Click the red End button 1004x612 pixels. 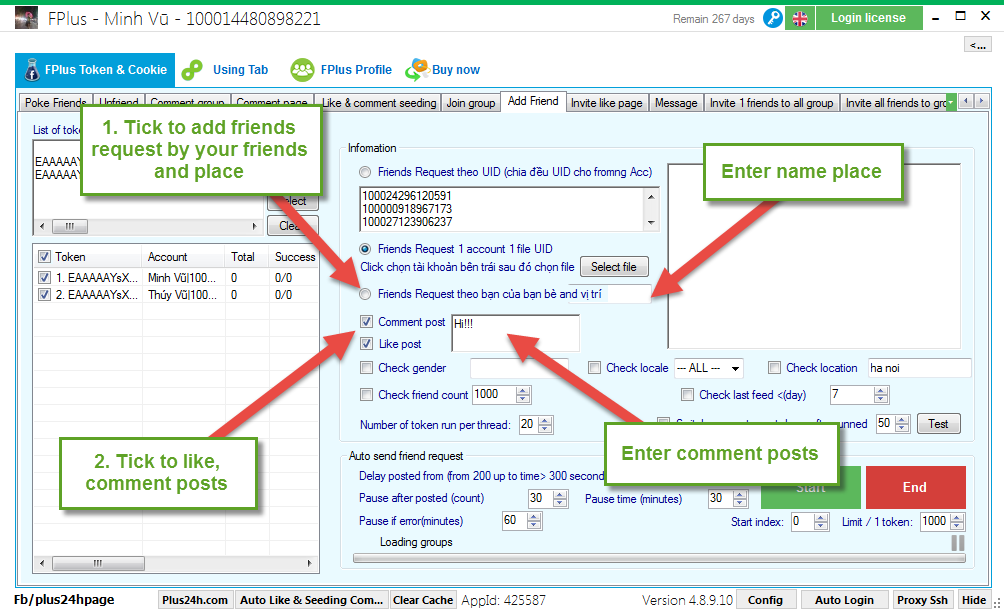coord(915,488)
